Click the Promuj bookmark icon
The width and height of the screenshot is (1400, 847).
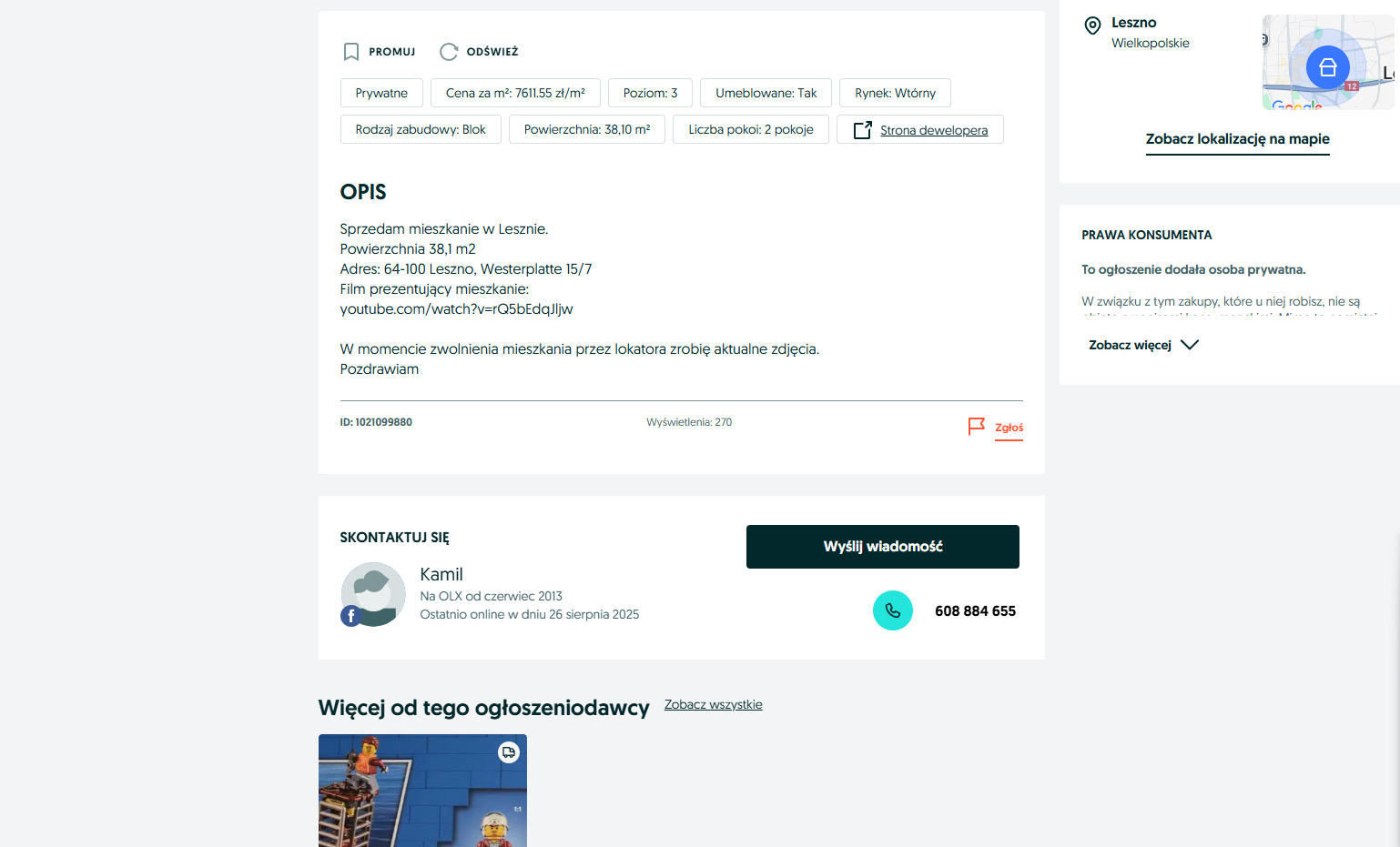coord(350,52)
